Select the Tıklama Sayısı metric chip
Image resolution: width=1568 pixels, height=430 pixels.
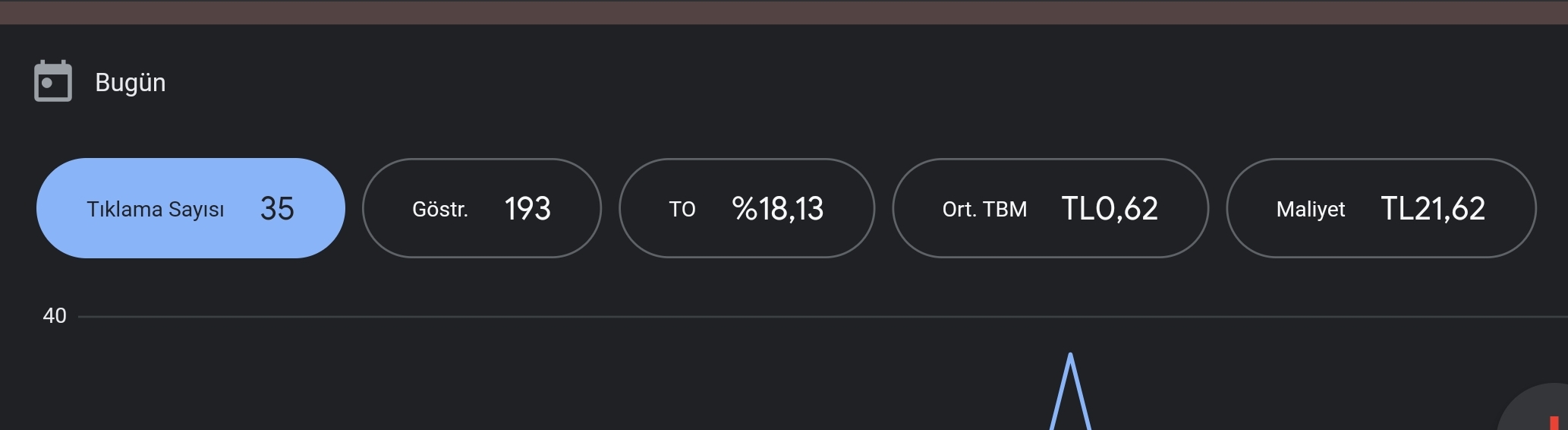[190, 208]
